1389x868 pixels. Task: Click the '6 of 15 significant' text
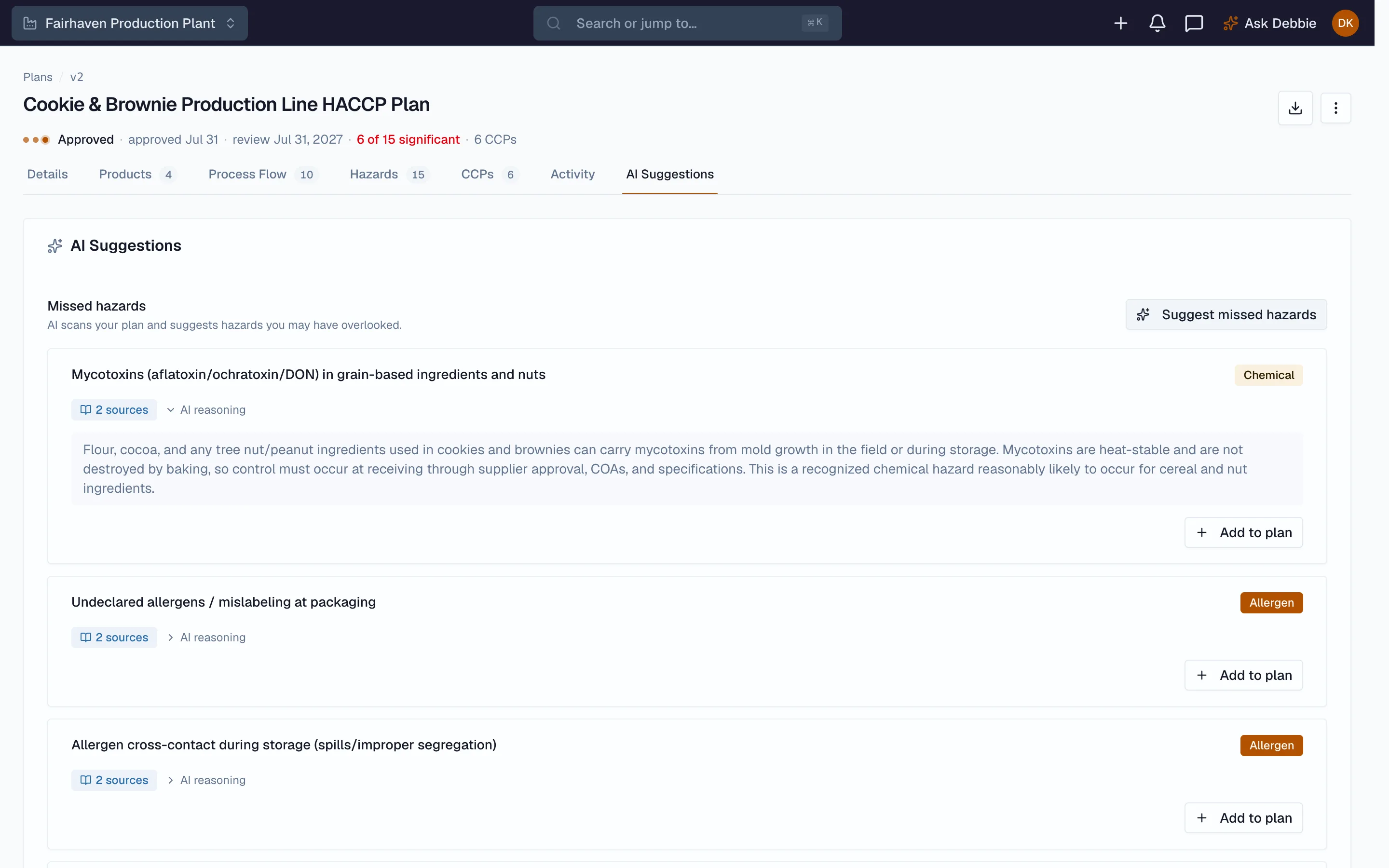click(x=408, y=139)
